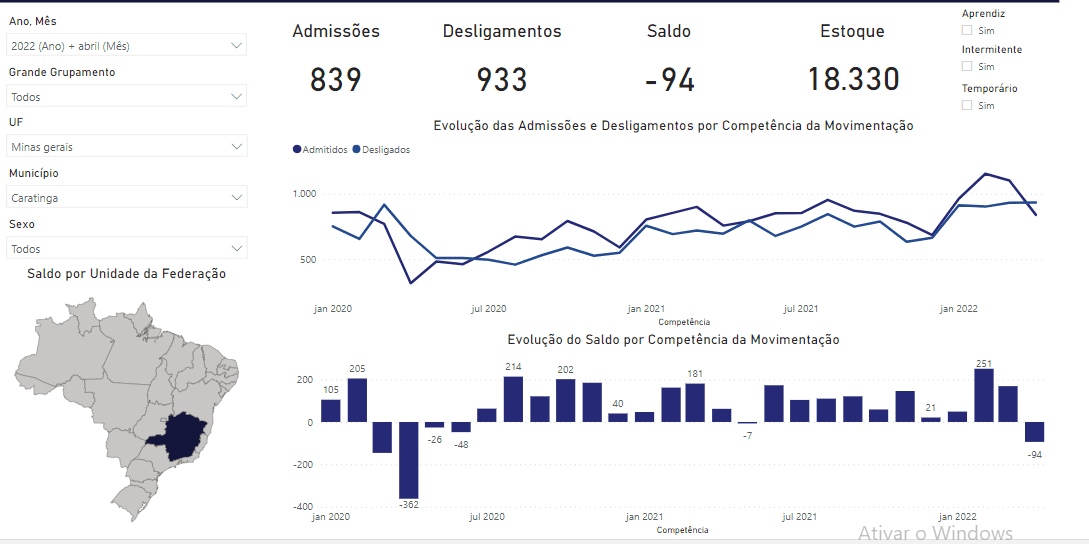Check the Temporário Sim checkbox
1089x544 pixels.
966,105
